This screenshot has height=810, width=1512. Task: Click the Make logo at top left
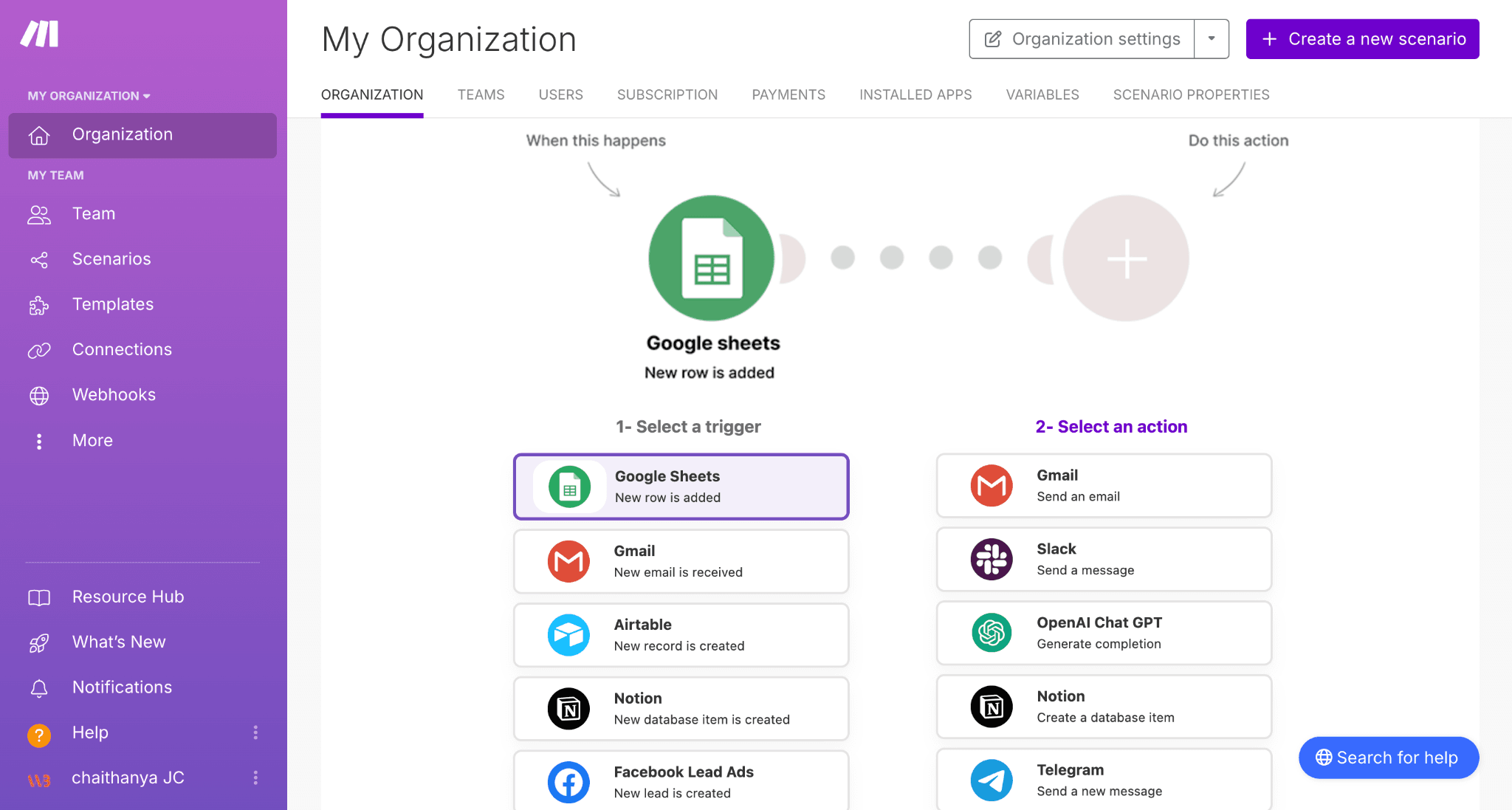pos(41,32)
